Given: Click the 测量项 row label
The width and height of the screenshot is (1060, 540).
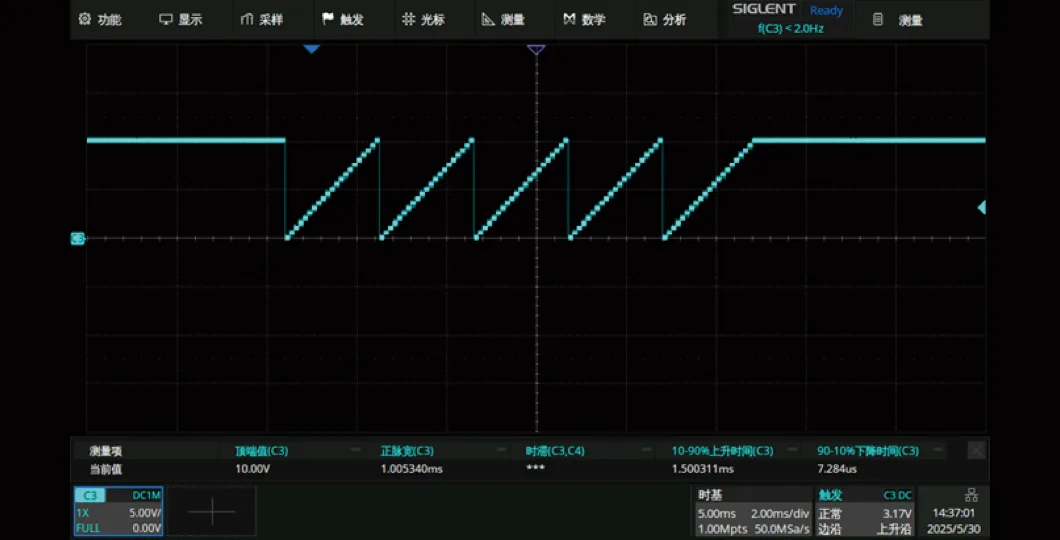Looking at the screenshot, I should coord(105,451).
